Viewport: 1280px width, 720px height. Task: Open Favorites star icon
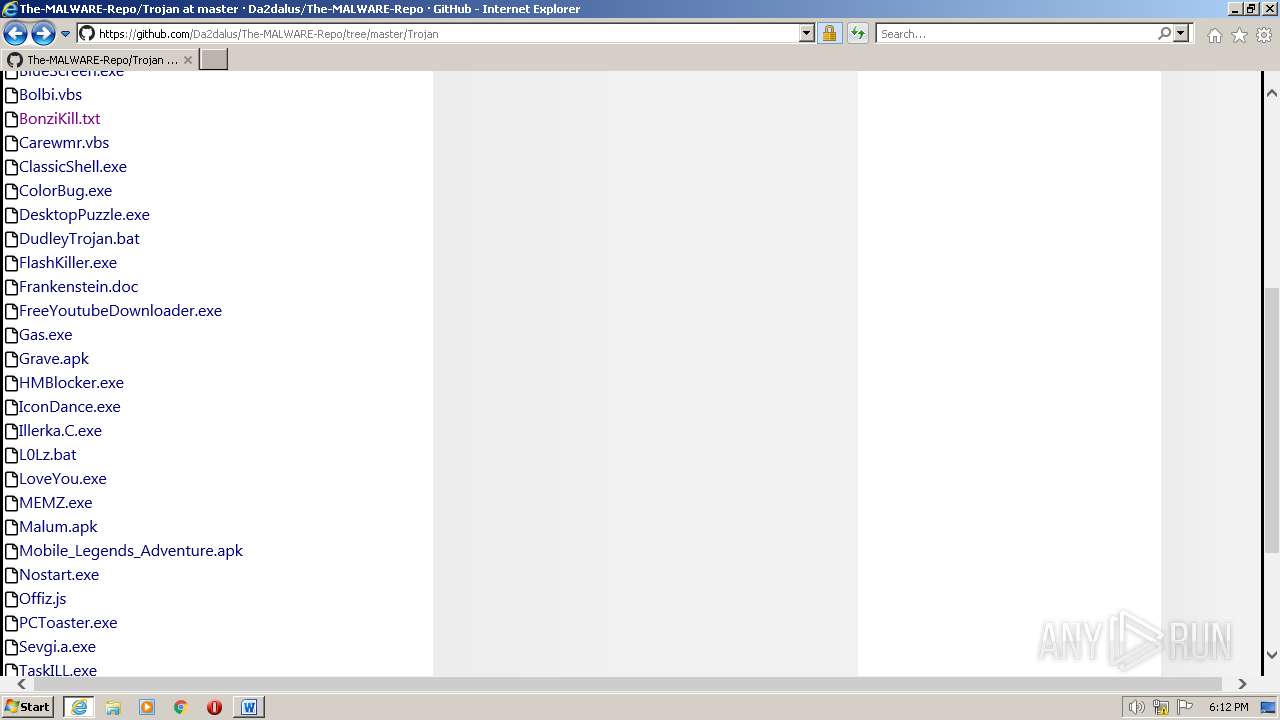[1239, 35]
